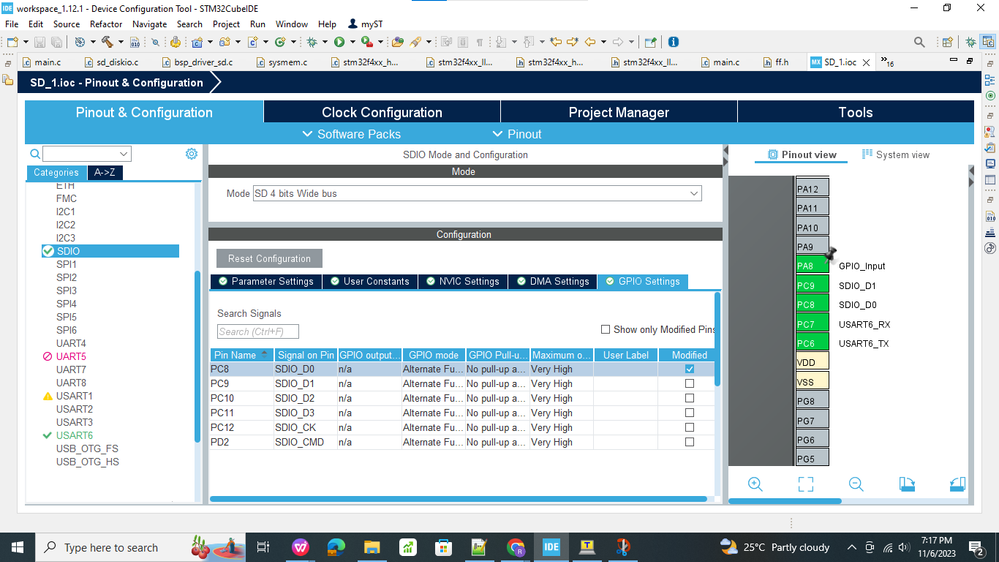The image size is (999, 562).
Task: Sort table by Pin Name column
Action: (241, 355)
